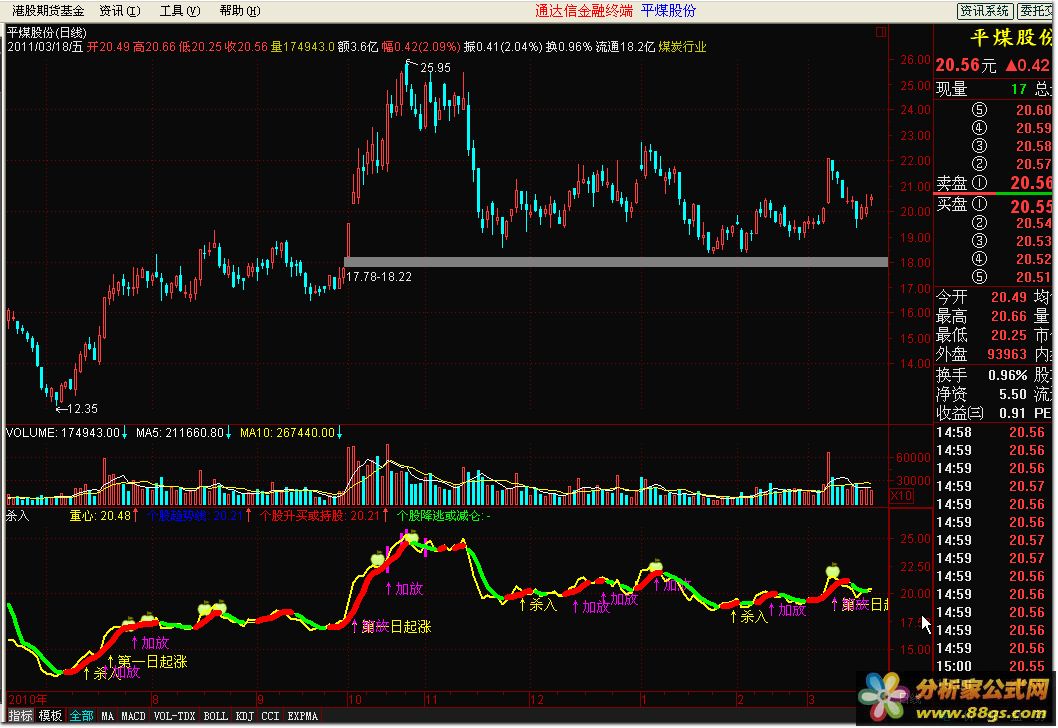Open the 工具(V) menu
The width and height of the screenshot is (1058, 728).
click(x=180, y=11)
